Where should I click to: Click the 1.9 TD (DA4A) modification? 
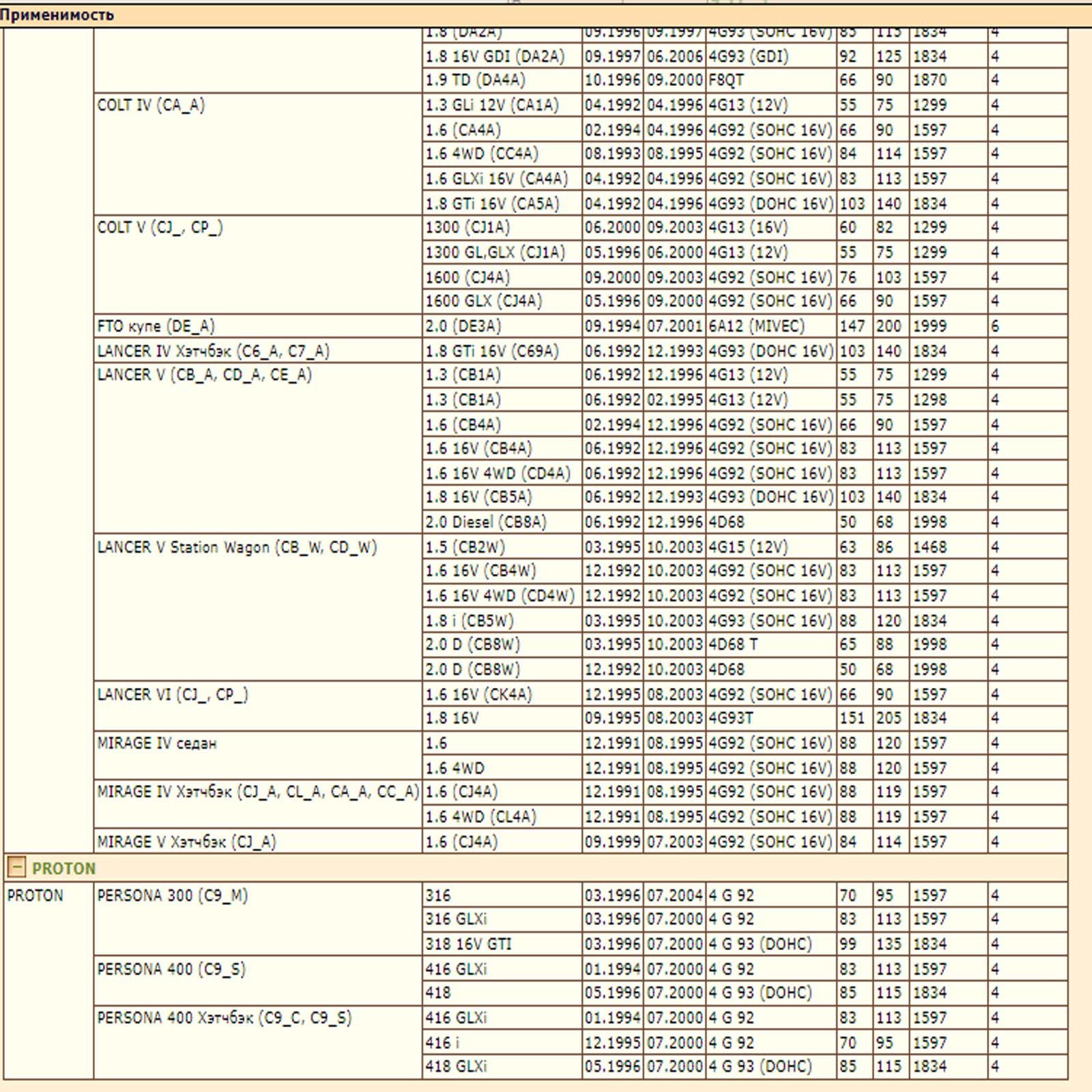[x=502, y=81]
